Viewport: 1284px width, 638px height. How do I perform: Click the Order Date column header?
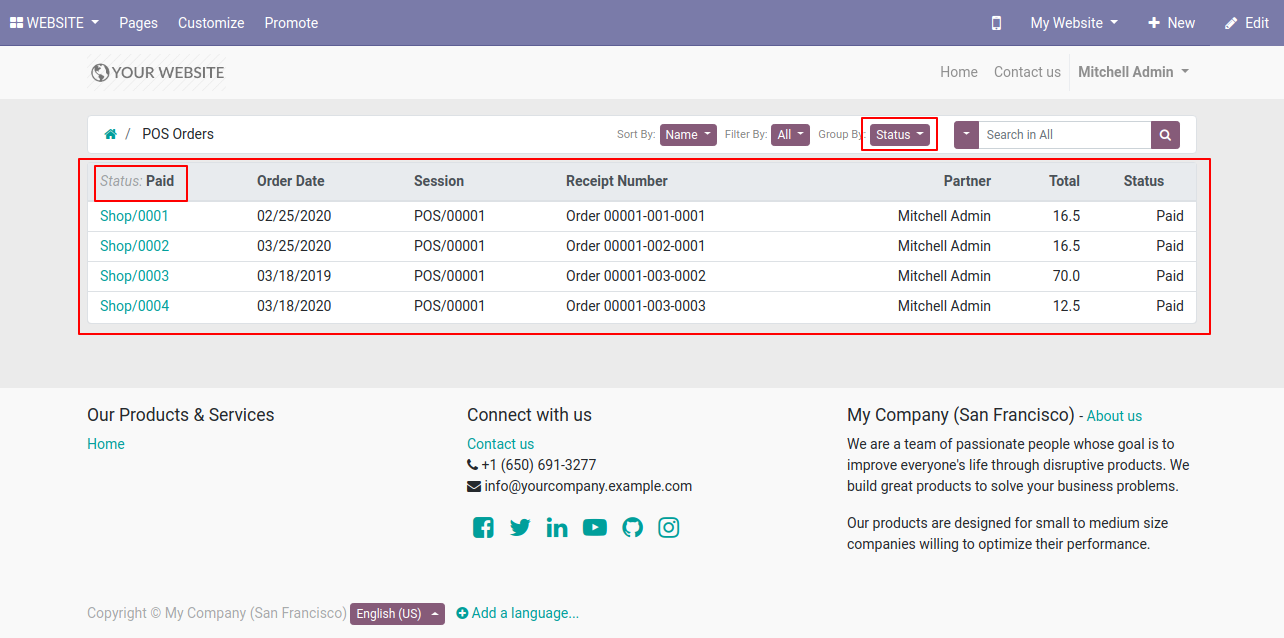click(291, 181)
